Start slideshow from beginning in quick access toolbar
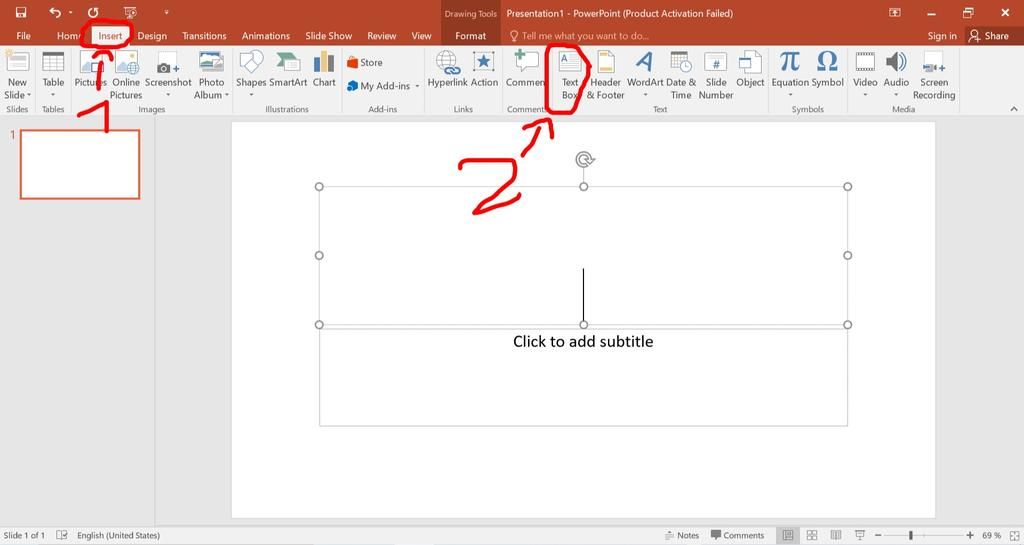Screen dimensions: 1024x545 [x=130, y=12]
